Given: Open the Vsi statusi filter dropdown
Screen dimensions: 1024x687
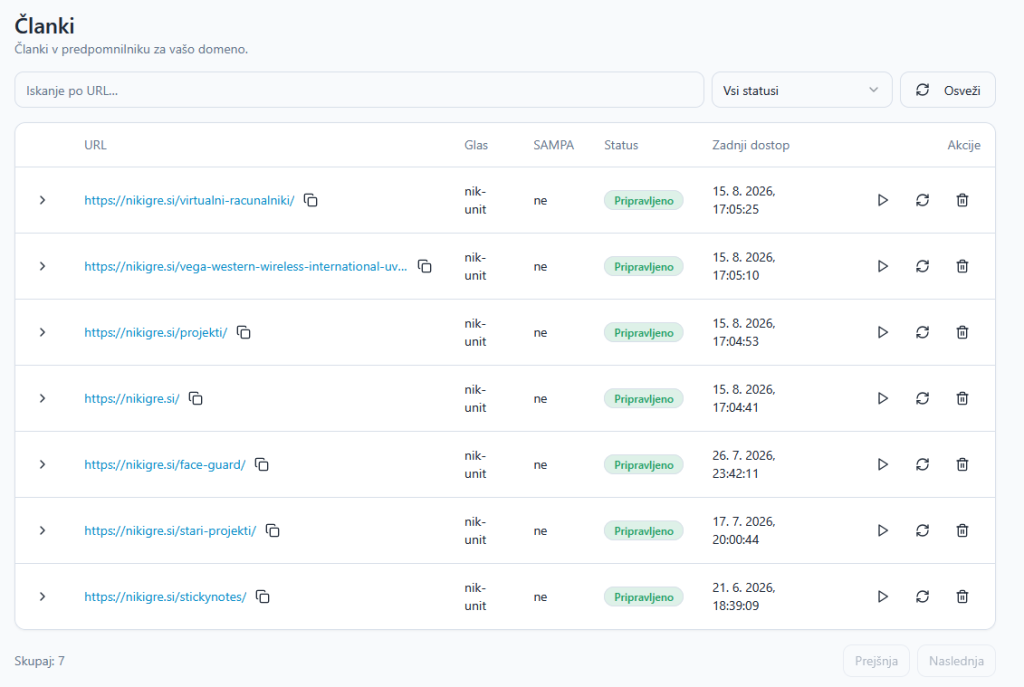Looking at the screenshot, I should tap(801, 90).
